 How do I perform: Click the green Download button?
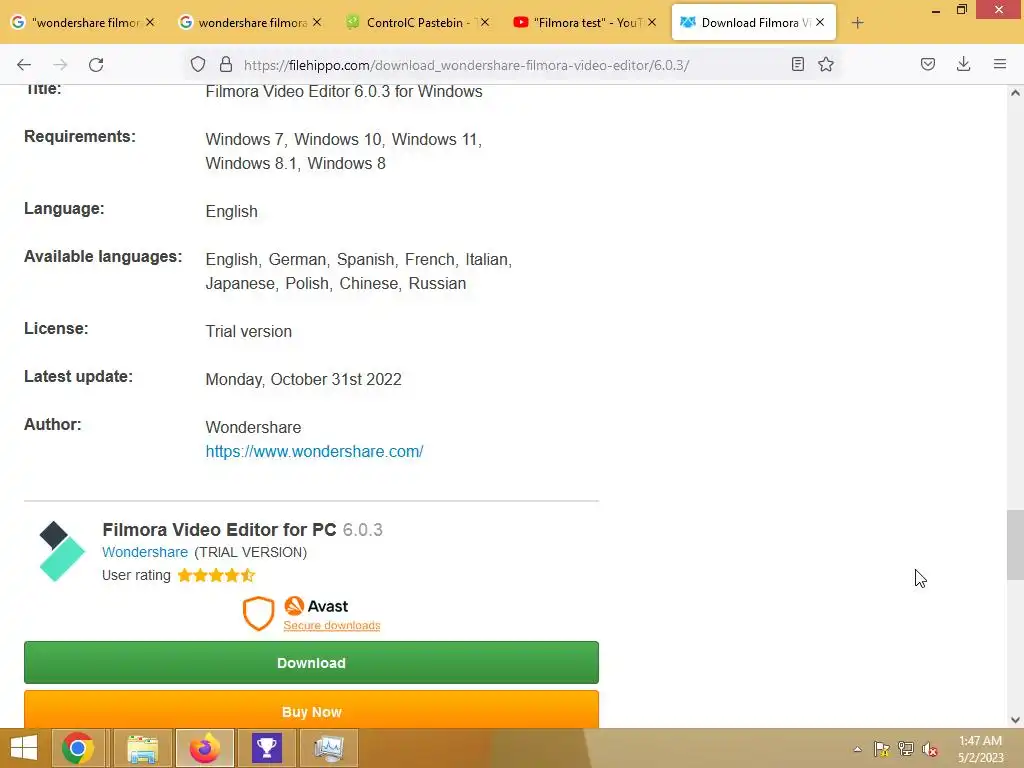[x=312, y=663]
